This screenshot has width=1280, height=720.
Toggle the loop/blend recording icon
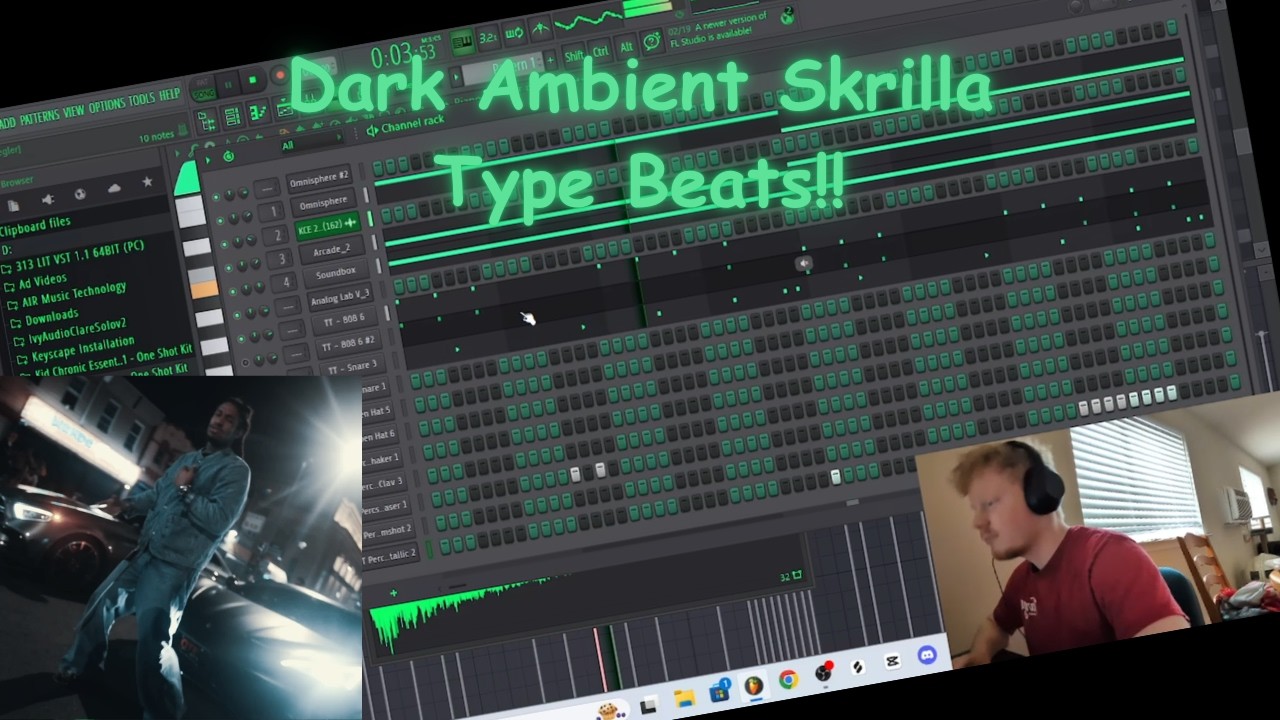point(515,33)
